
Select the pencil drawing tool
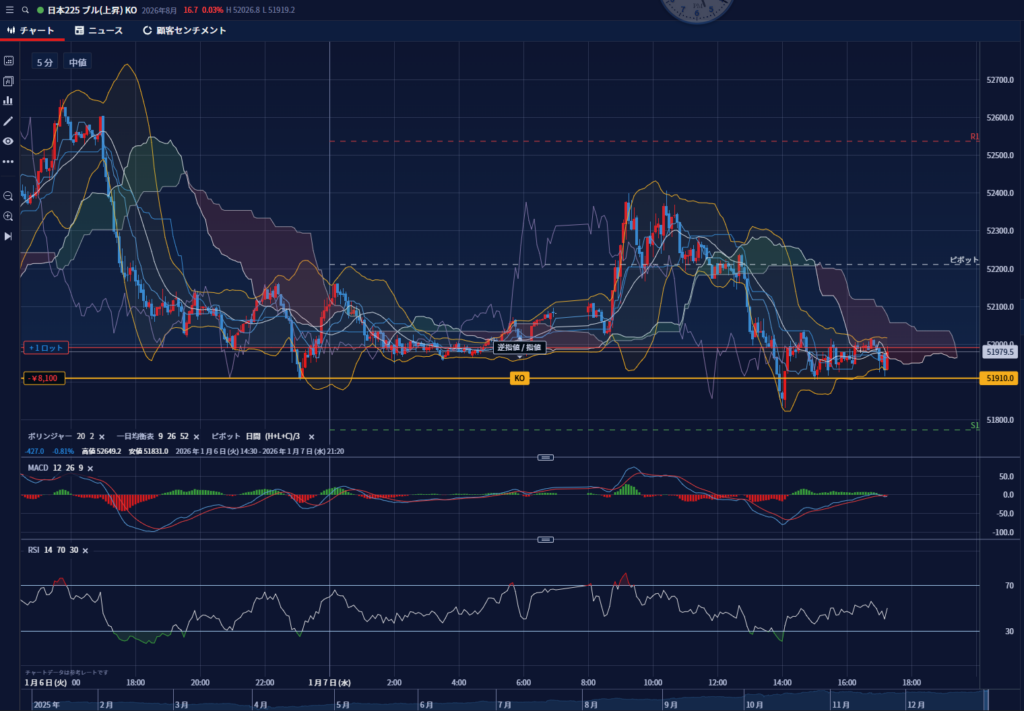click(8, 121)
